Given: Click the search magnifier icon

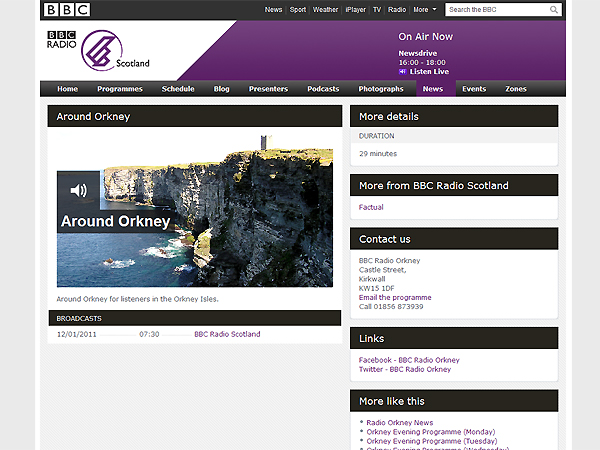Looking at the screenshot, I should coord(554,10).
